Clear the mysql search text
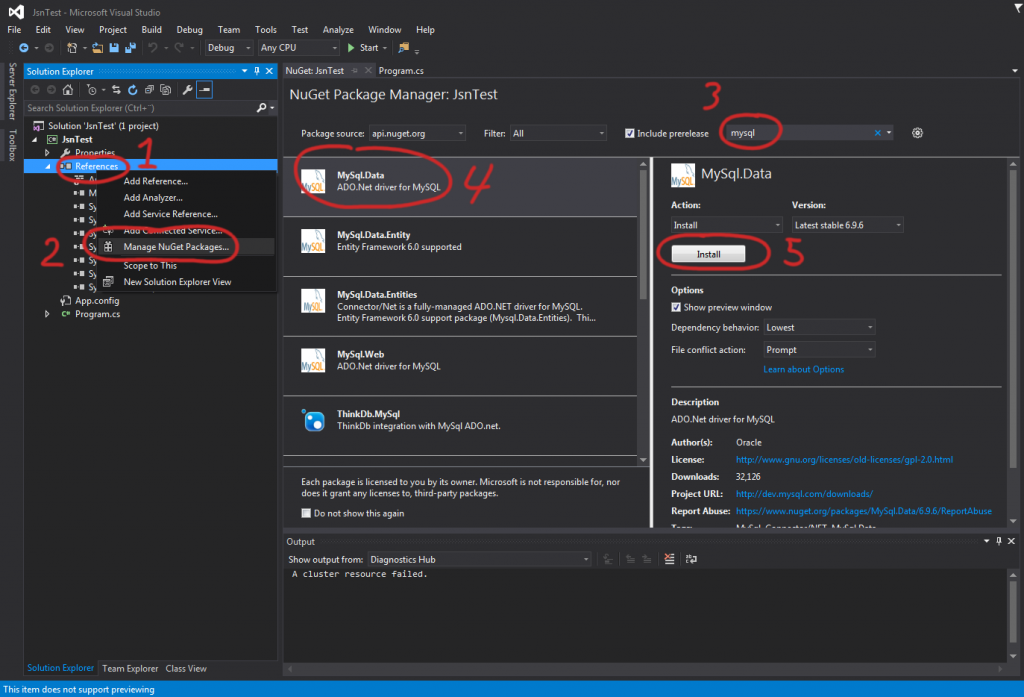Viewport: 1024px width, 697px height. [878, 133]
